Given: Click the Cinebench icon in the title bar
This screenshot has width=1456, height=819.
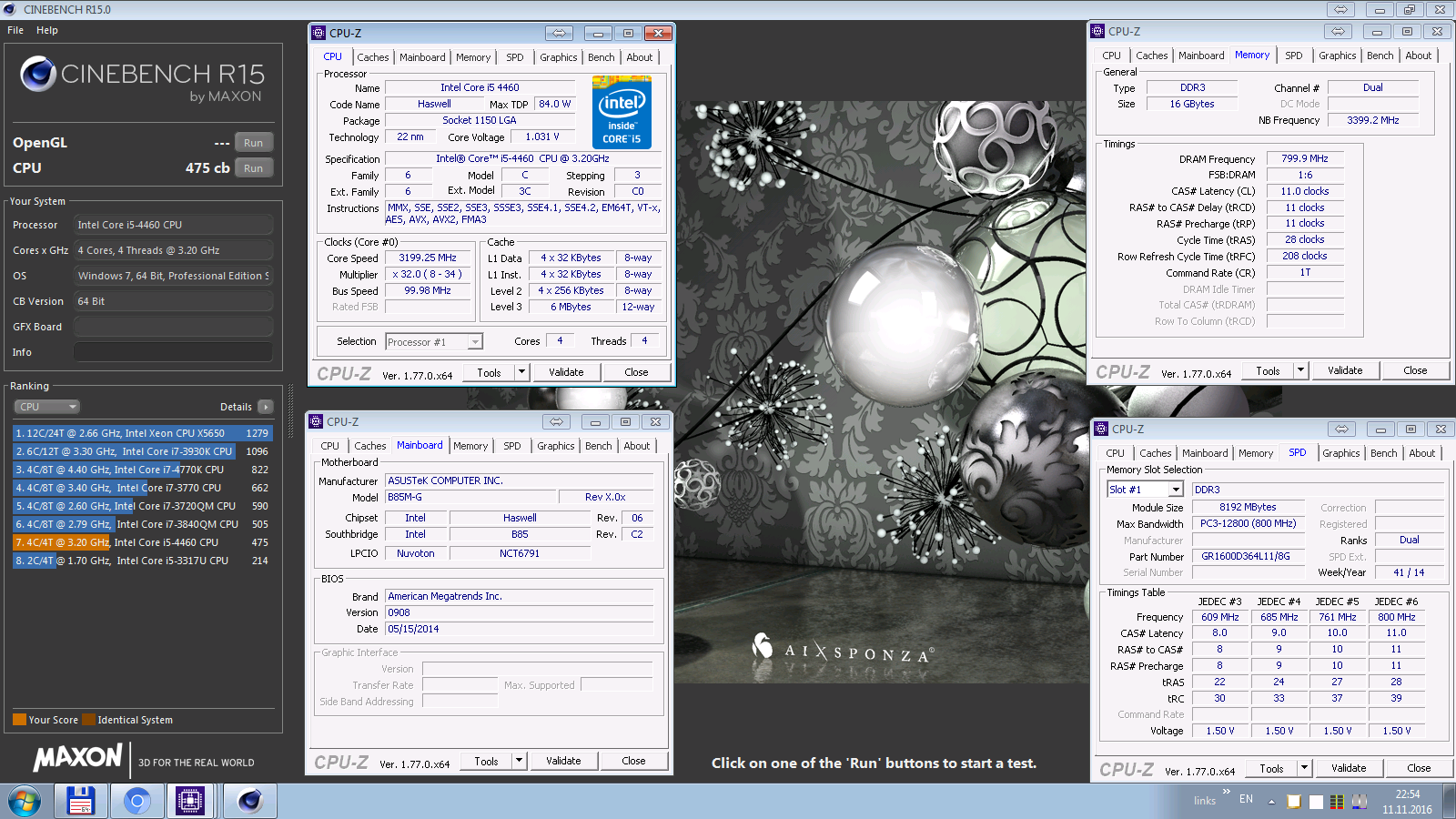Looking at the screenshot, I should tap(10, 9).
